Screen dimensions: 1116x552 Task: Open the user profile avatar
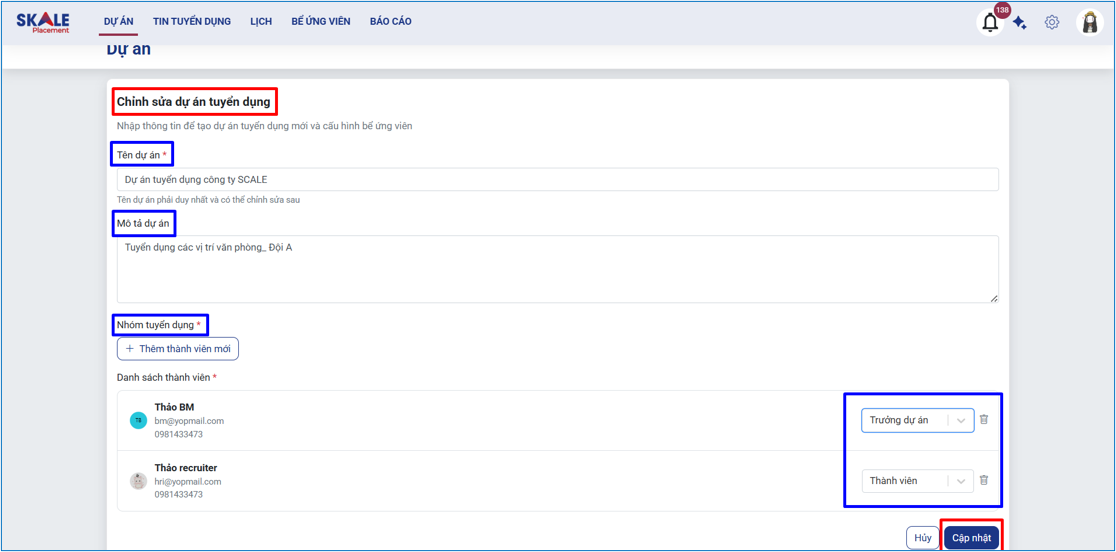coord(1090,23)
